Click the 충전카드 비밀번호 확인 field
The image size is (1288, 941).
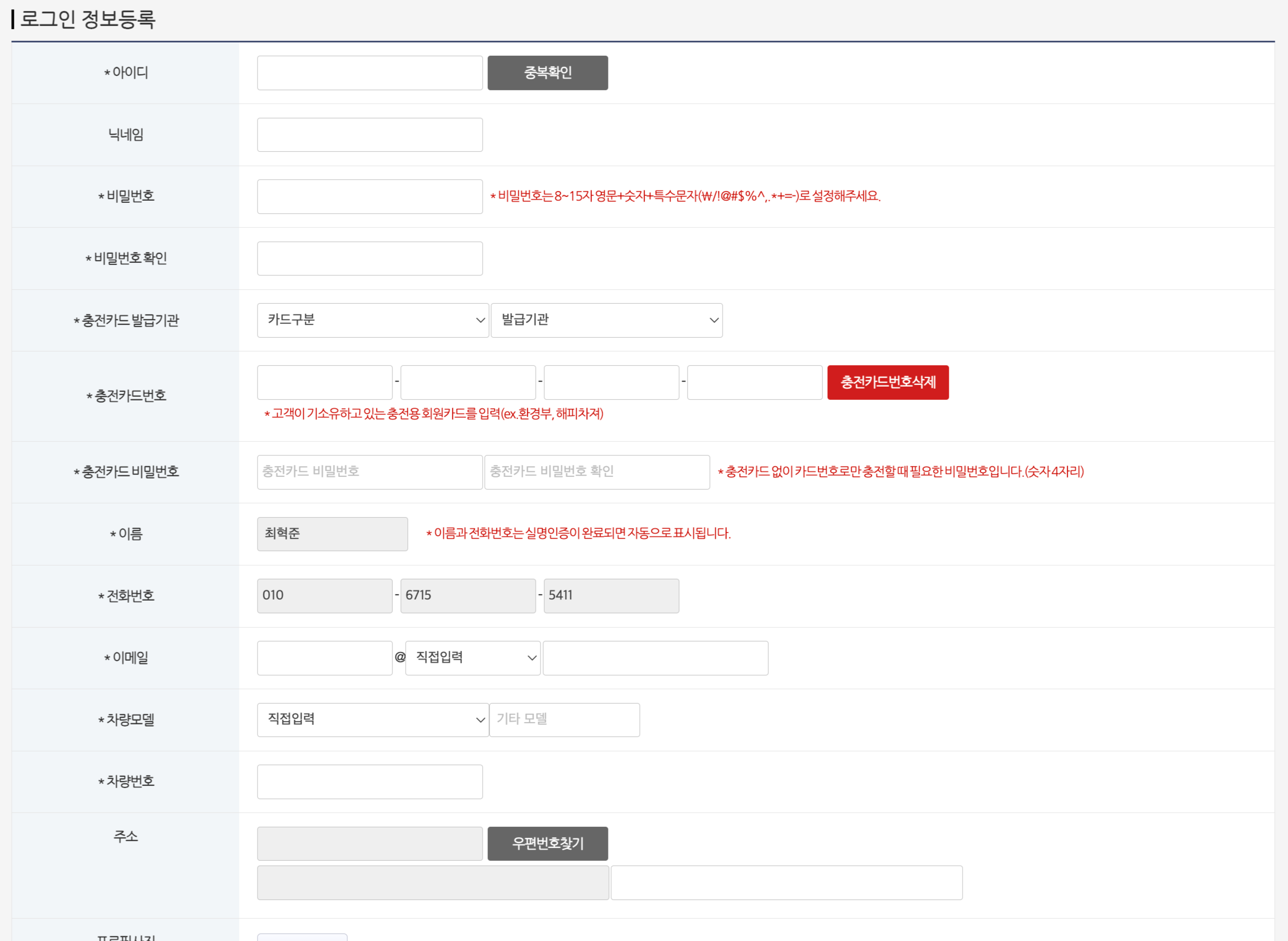pos(597,472)
